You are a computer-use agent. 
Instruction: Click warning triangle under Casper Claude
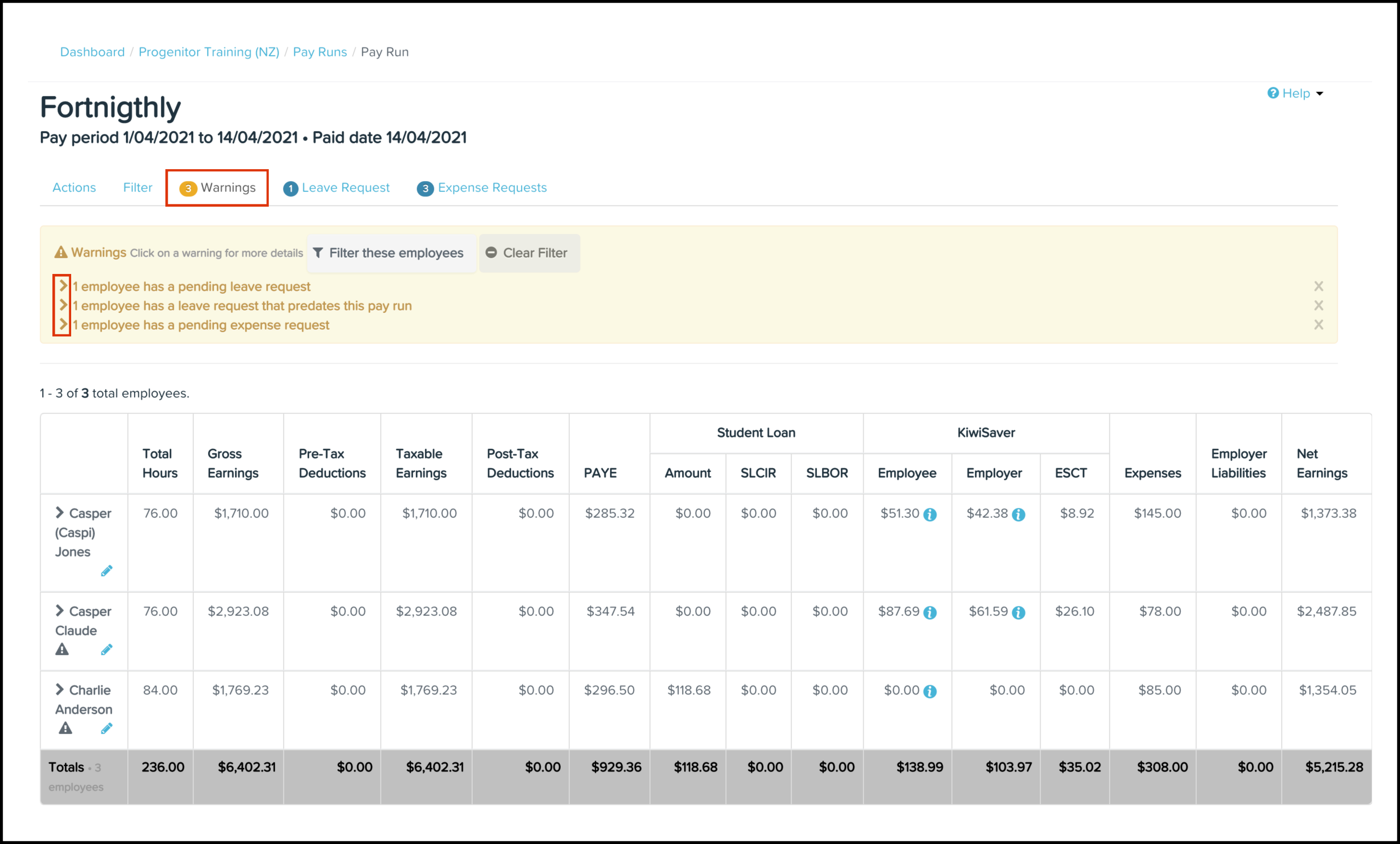[x=62, y=649]
